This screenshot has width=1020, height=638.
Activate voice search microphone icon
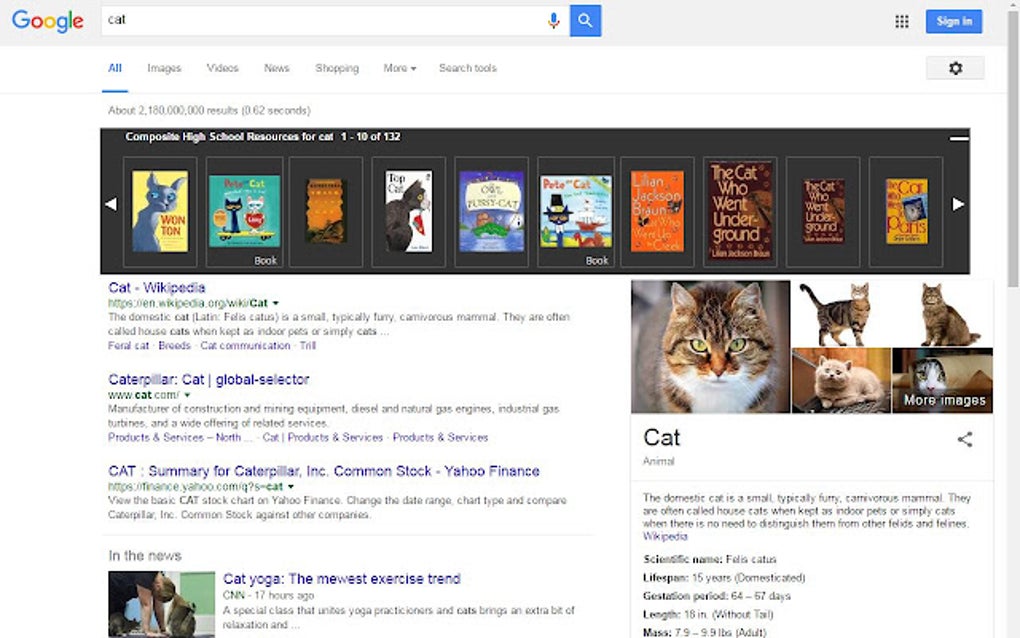point(554,21)
